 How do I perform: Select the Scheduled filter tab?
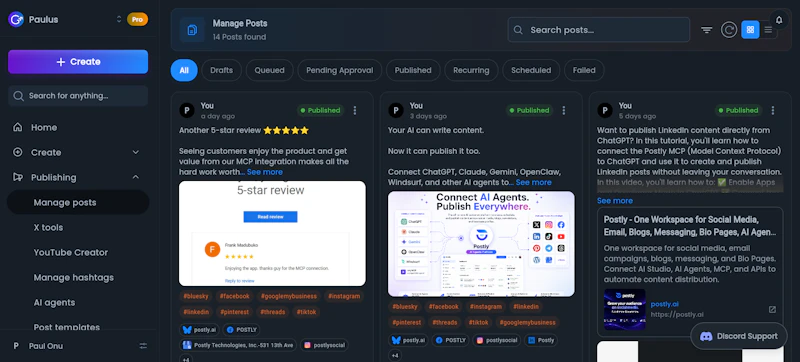pyautogui.click(x=531, y=70)
